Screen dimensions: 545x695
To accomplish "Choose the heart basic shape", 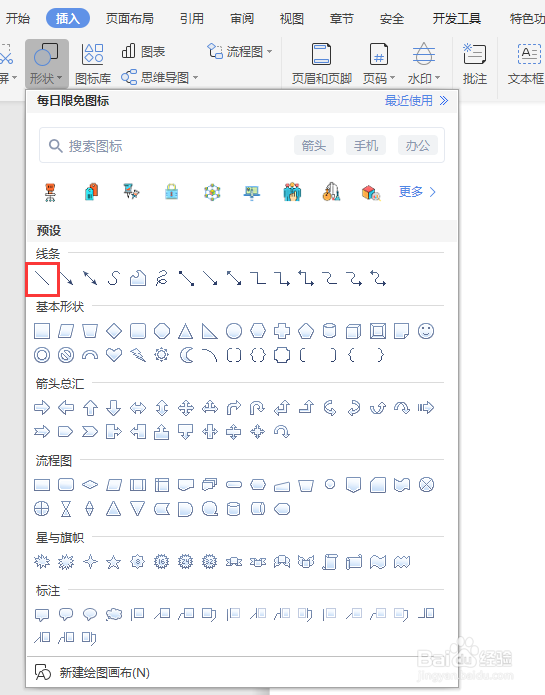I will coord(114,355).
